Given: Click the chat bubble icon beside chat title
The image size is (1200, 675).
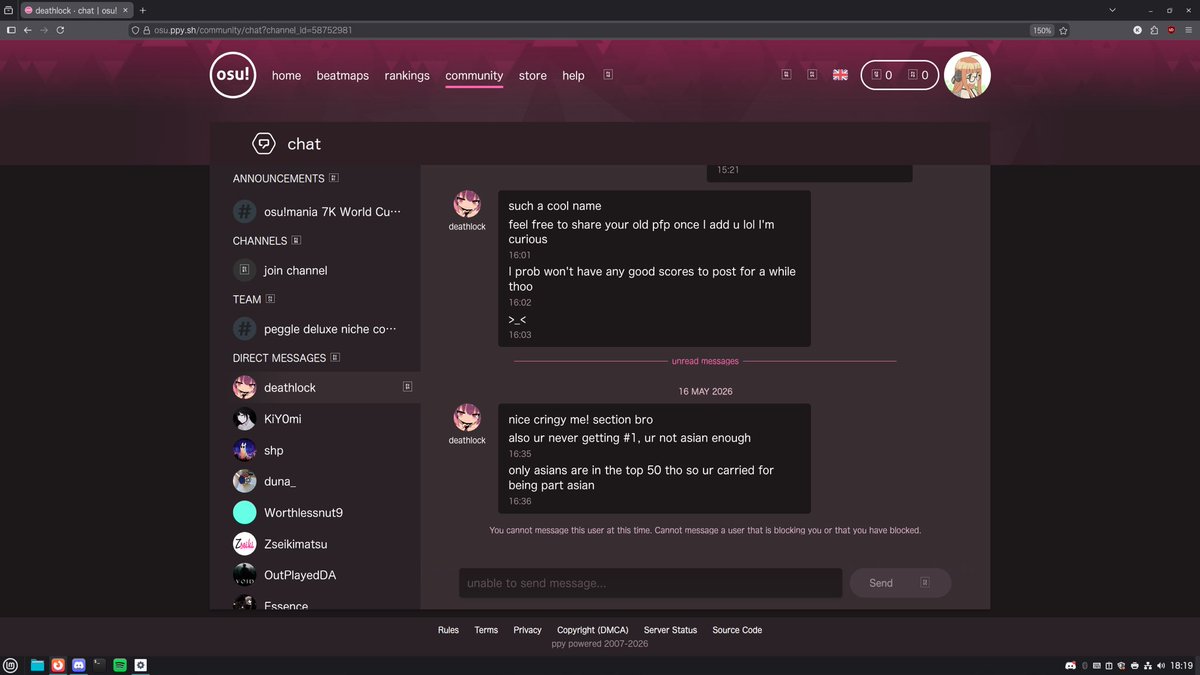Looking at the screenshot, I should click(x=264, y=144).
